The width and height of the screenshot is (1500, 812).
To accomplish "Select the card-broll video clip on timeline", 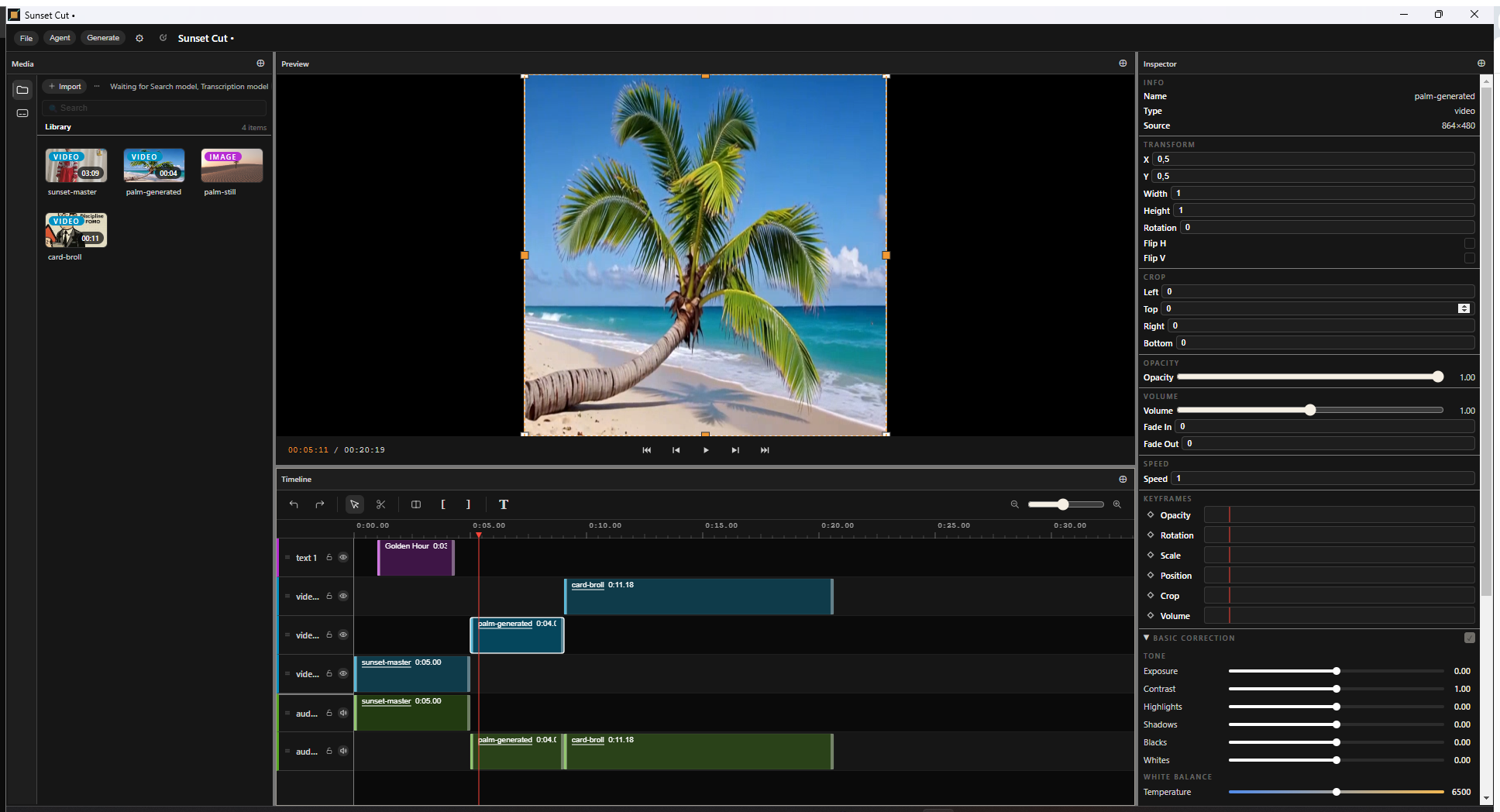I will point(699,597).
